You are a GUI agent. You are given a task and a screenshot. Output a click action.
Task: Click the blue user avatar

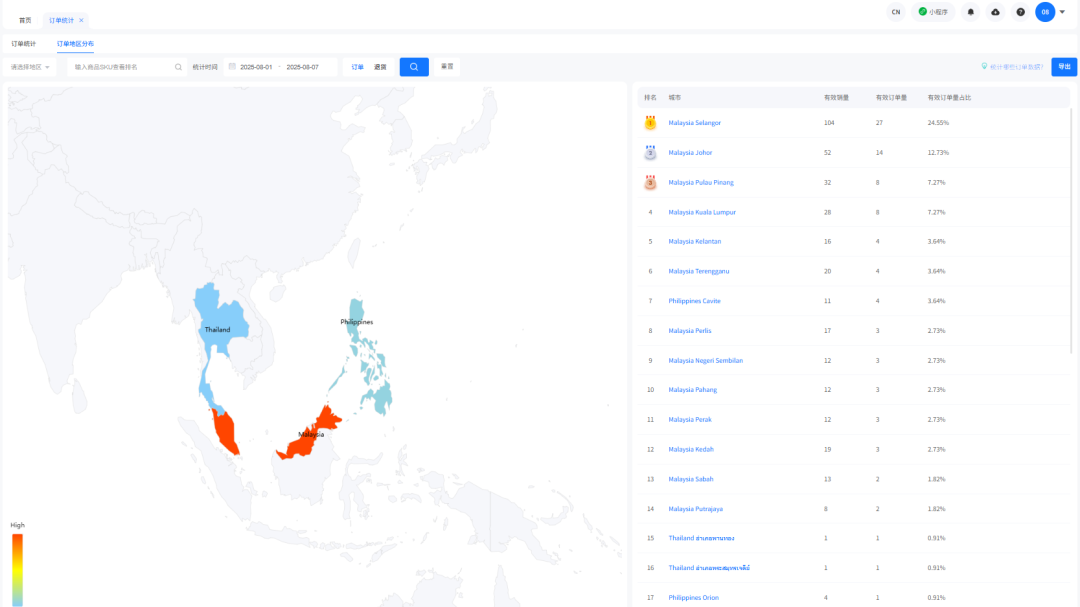tap(1045, 12)
